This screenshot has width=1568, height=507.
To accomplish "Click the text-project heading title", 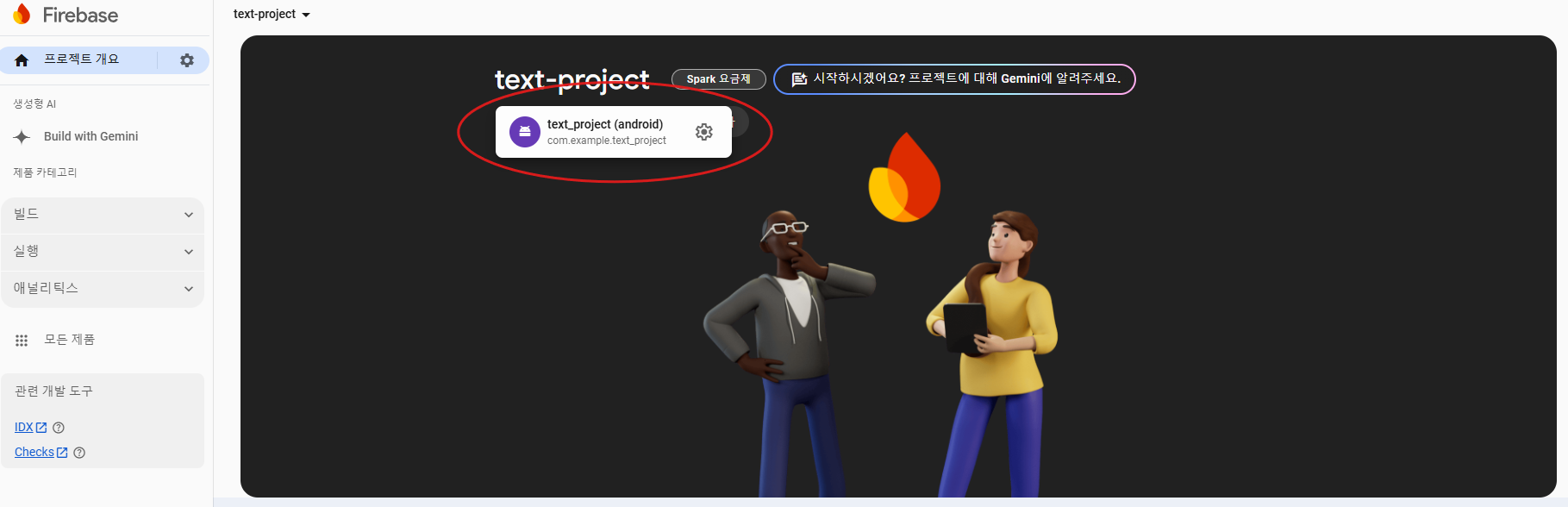I will pos(572,79).
